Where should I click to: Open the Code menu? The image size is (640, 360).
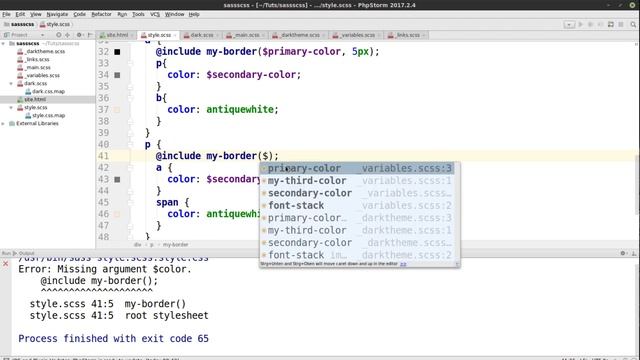point(80,14)
